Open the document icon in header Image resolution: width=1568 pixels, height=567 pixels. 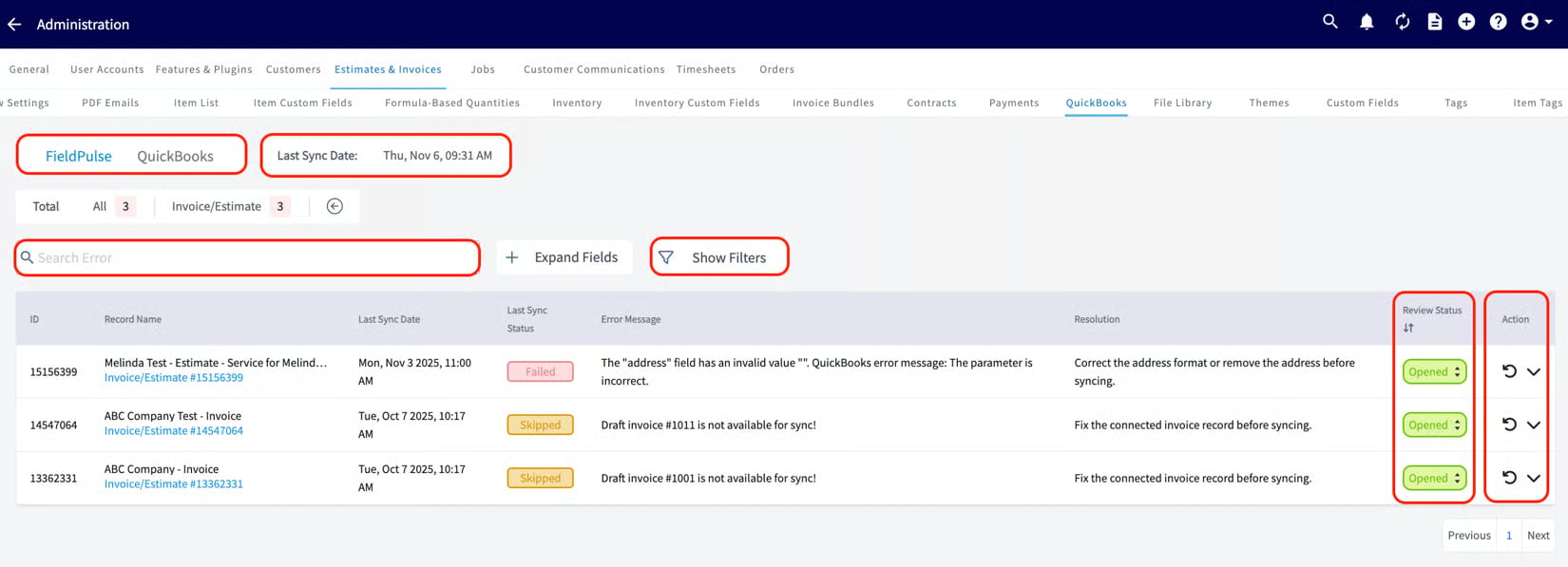click(x=1435, y=22)
